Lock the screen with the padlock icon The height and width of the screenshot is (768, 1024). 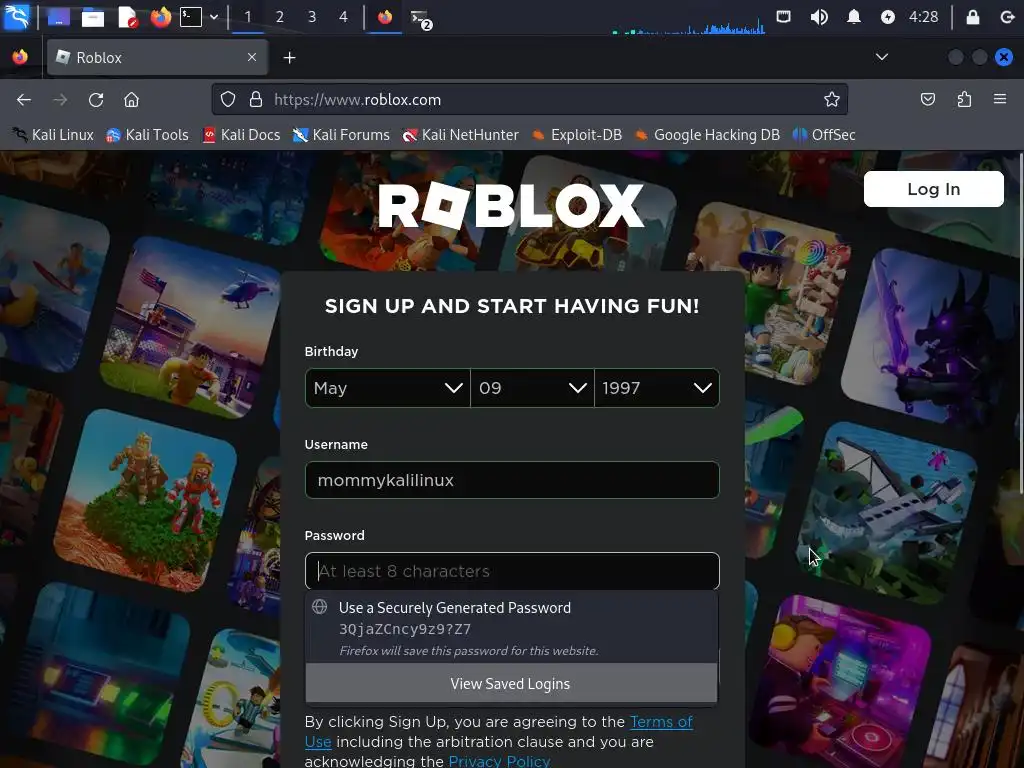point(972,17)
